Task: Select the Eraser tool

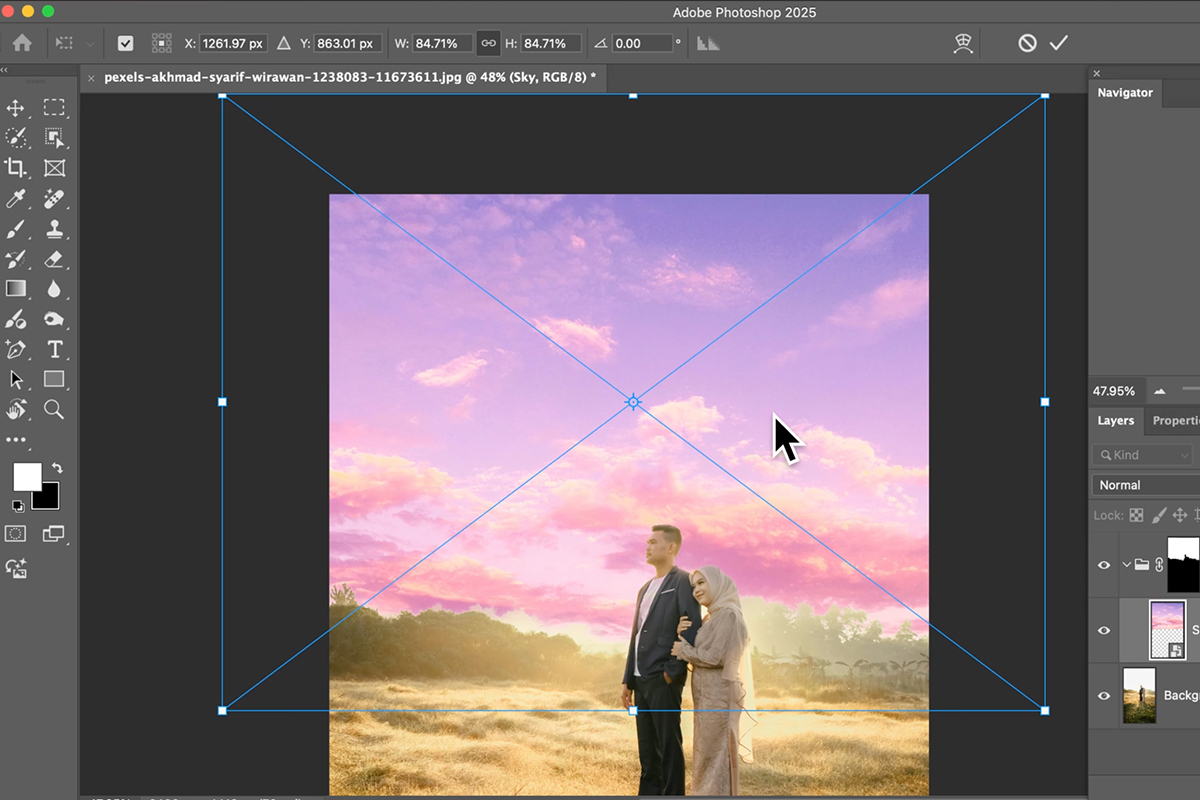Action: 54,260
